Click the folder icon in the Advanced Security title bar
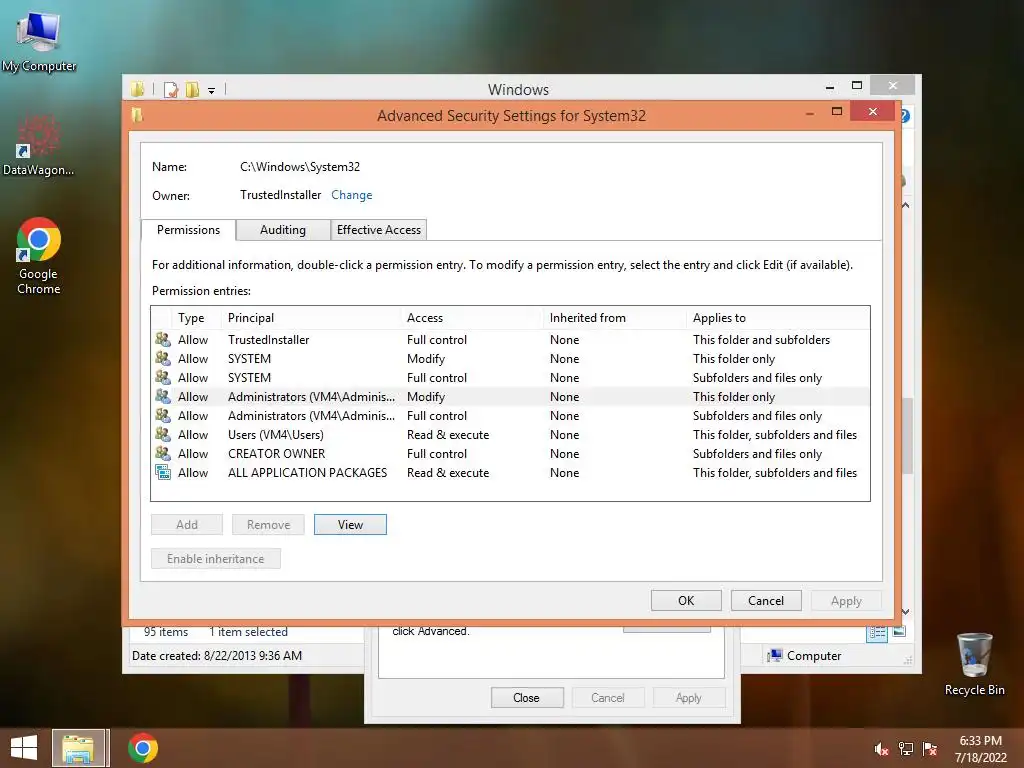Screen dimensions: 1024x768 137,115
